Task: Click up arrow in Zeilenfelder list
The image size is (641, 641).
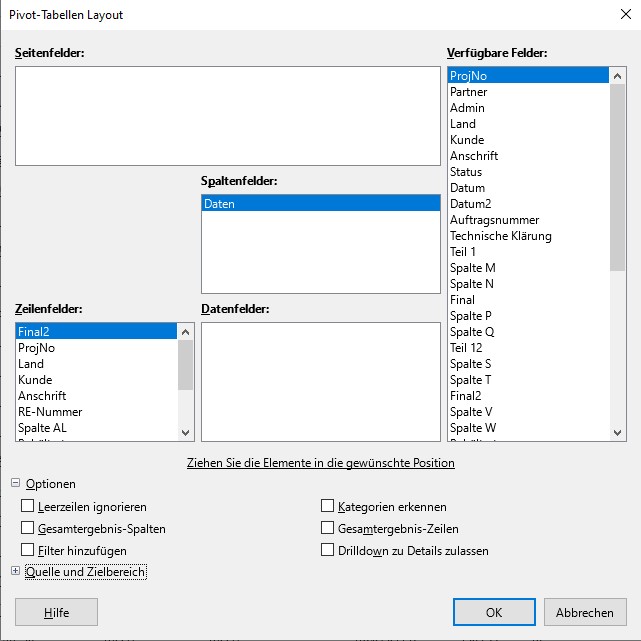Action: (185, 332)
